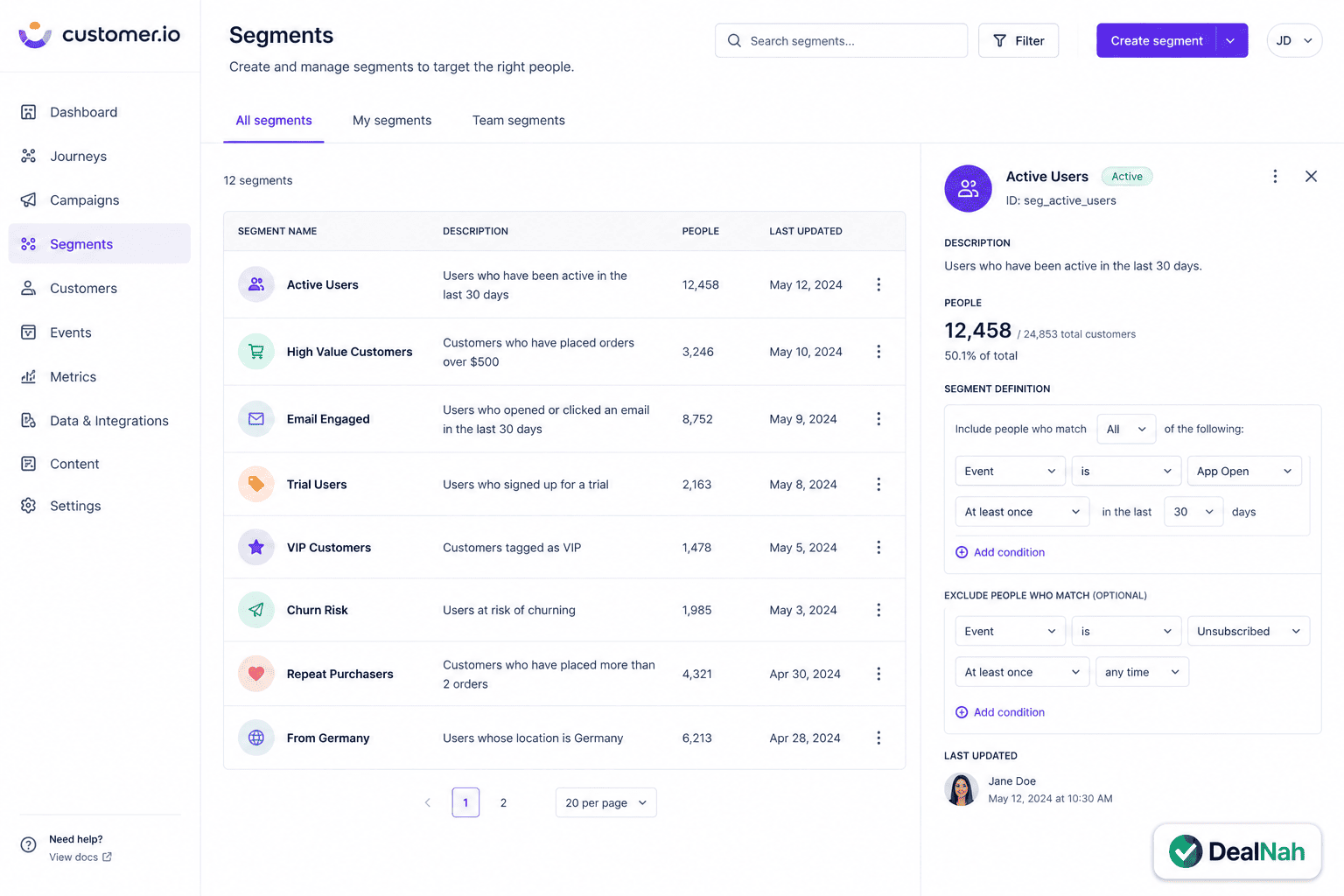Open include condition At least once dropdown
The image size is (1344, 896).
click(x=1022, y=512)
